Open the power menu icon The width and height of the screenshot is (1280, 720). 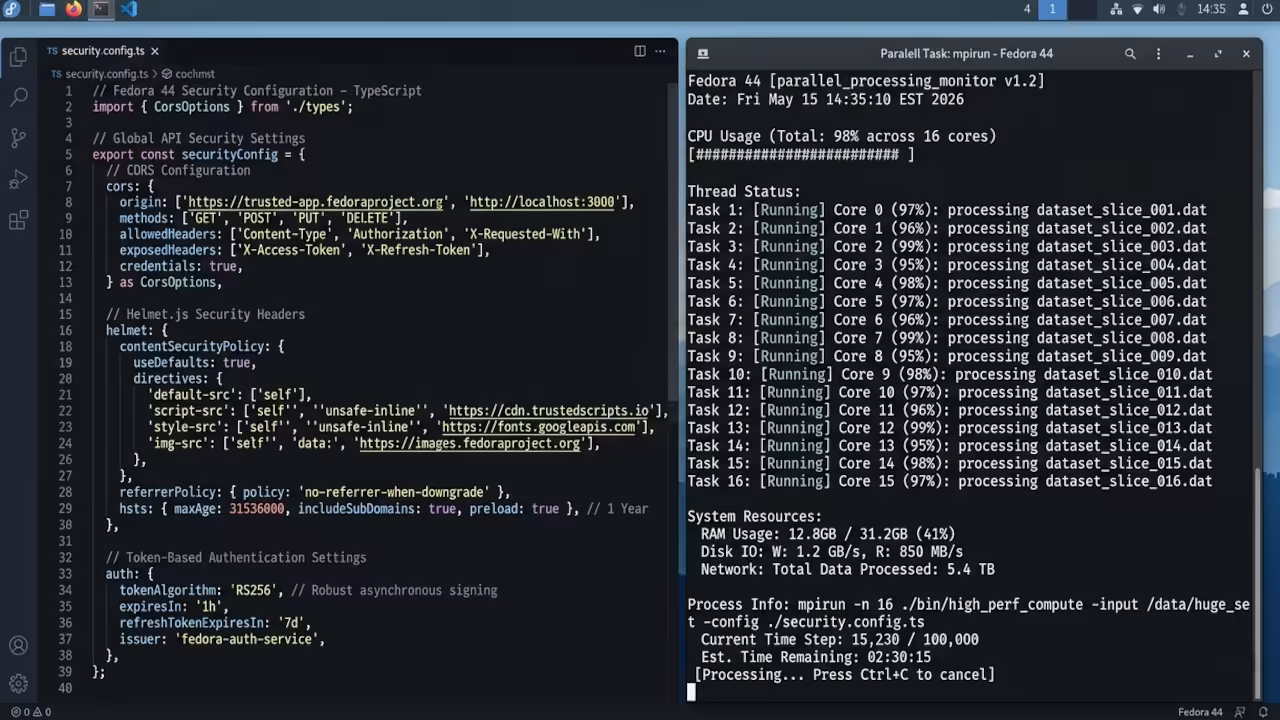1269,9
